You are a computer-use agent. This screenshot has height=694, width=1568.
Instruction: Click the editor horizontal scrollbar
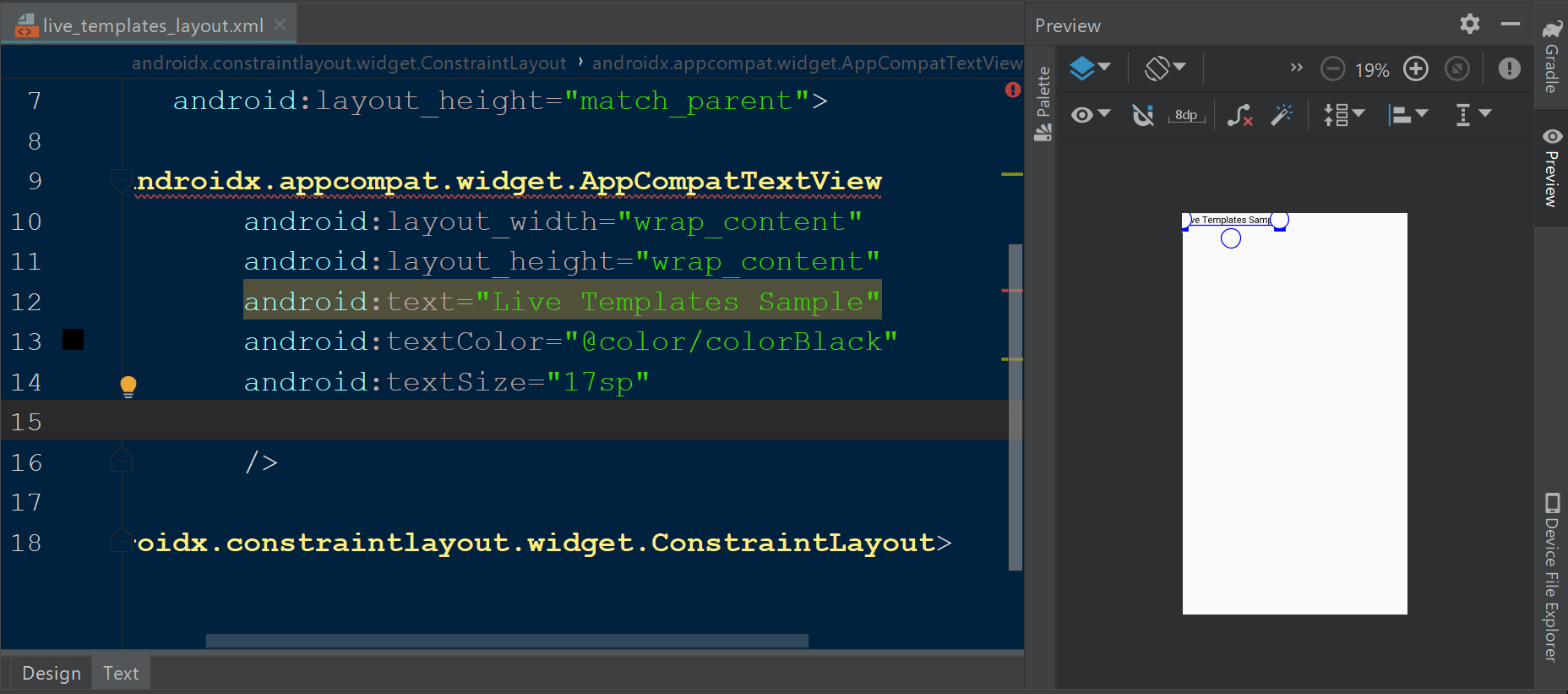(x=507, y=641)
